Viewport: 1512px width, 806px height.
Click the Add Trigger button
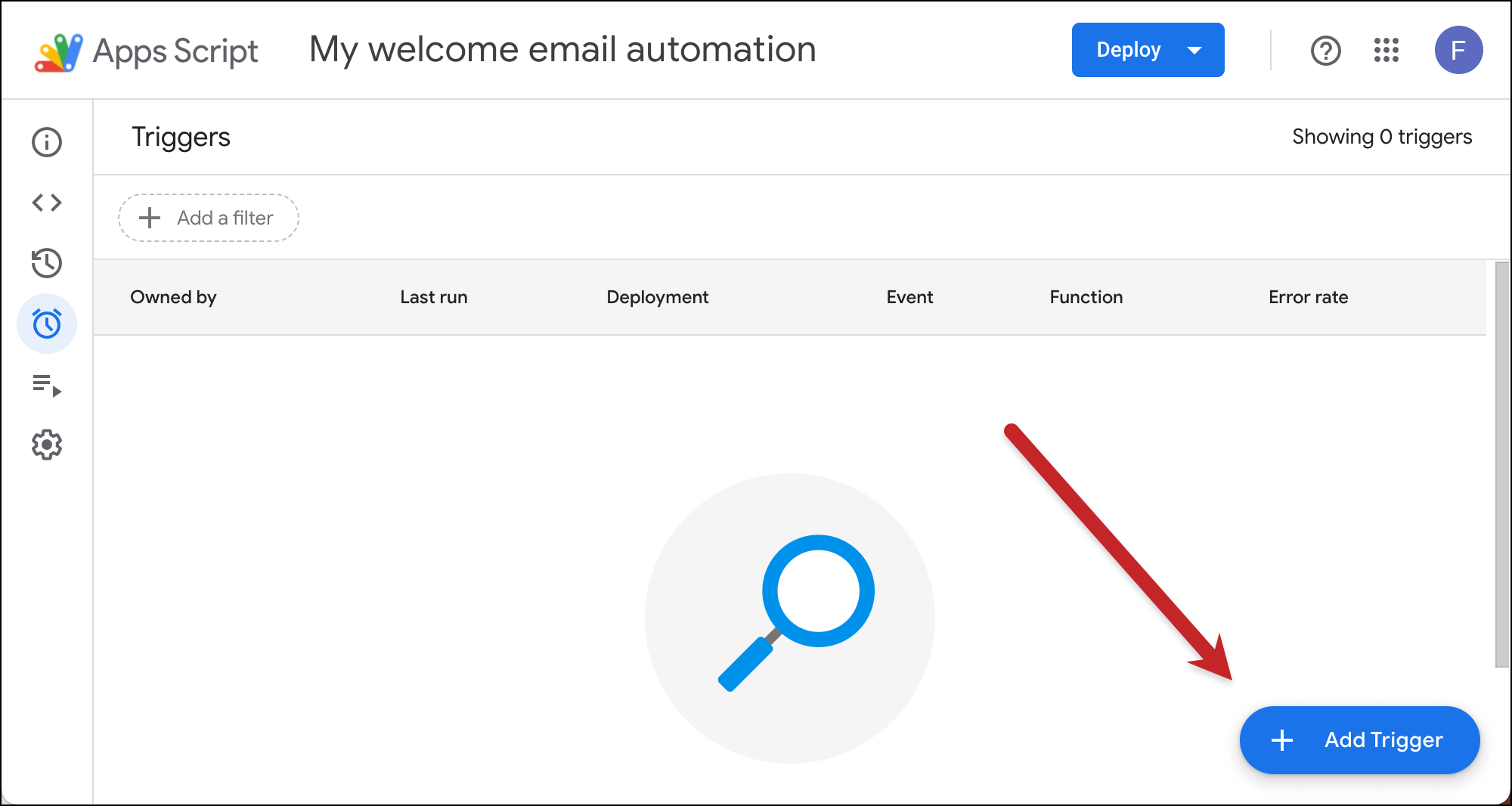point(1359,739)
